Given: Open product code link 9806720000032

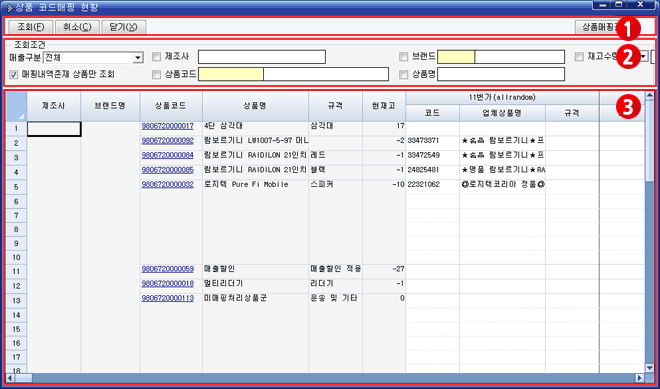Looking at the screenshot, I should (x=168, y=184).
